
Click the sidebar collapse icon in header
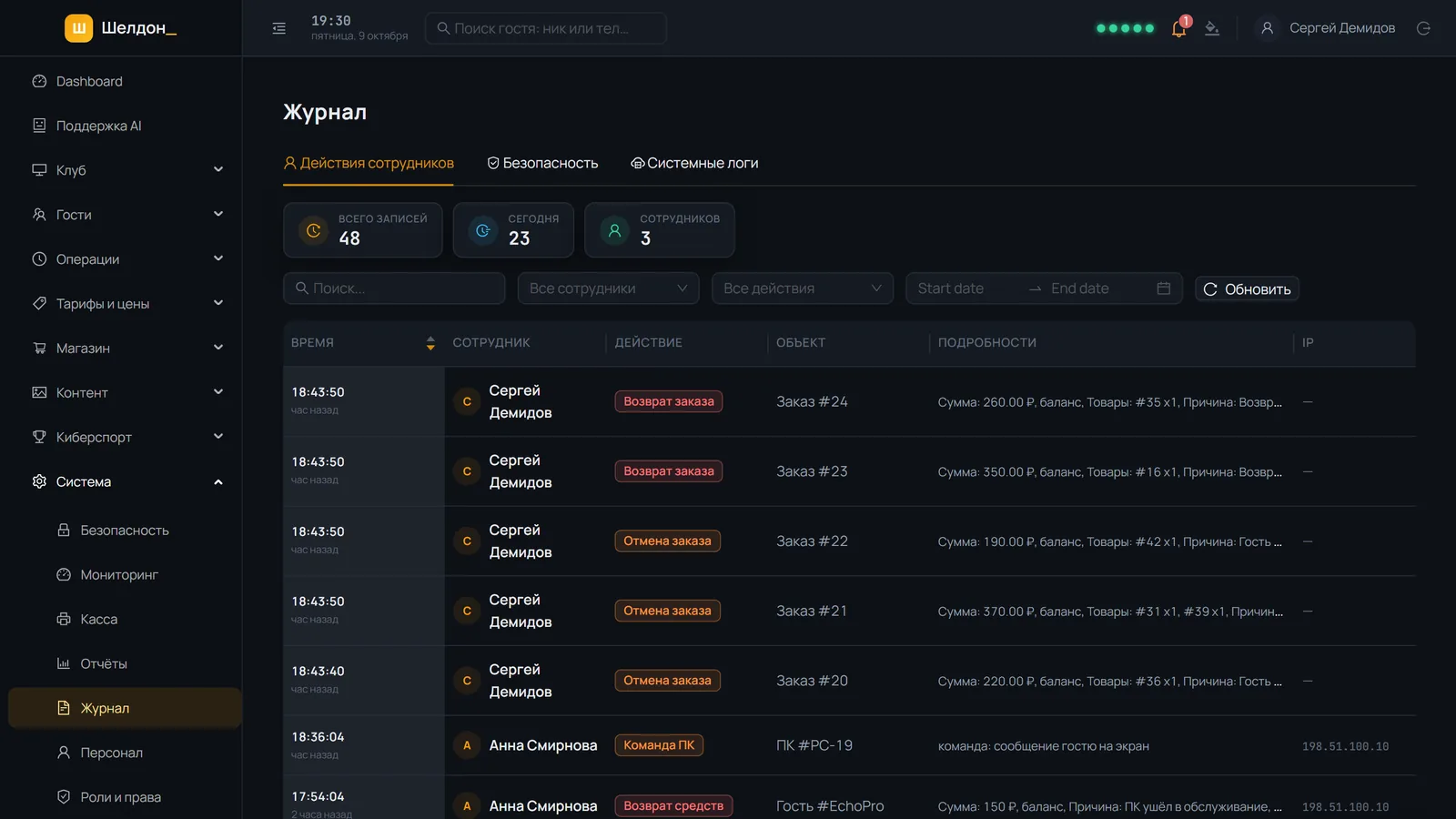pyautogui.click(x=279, y=28)
